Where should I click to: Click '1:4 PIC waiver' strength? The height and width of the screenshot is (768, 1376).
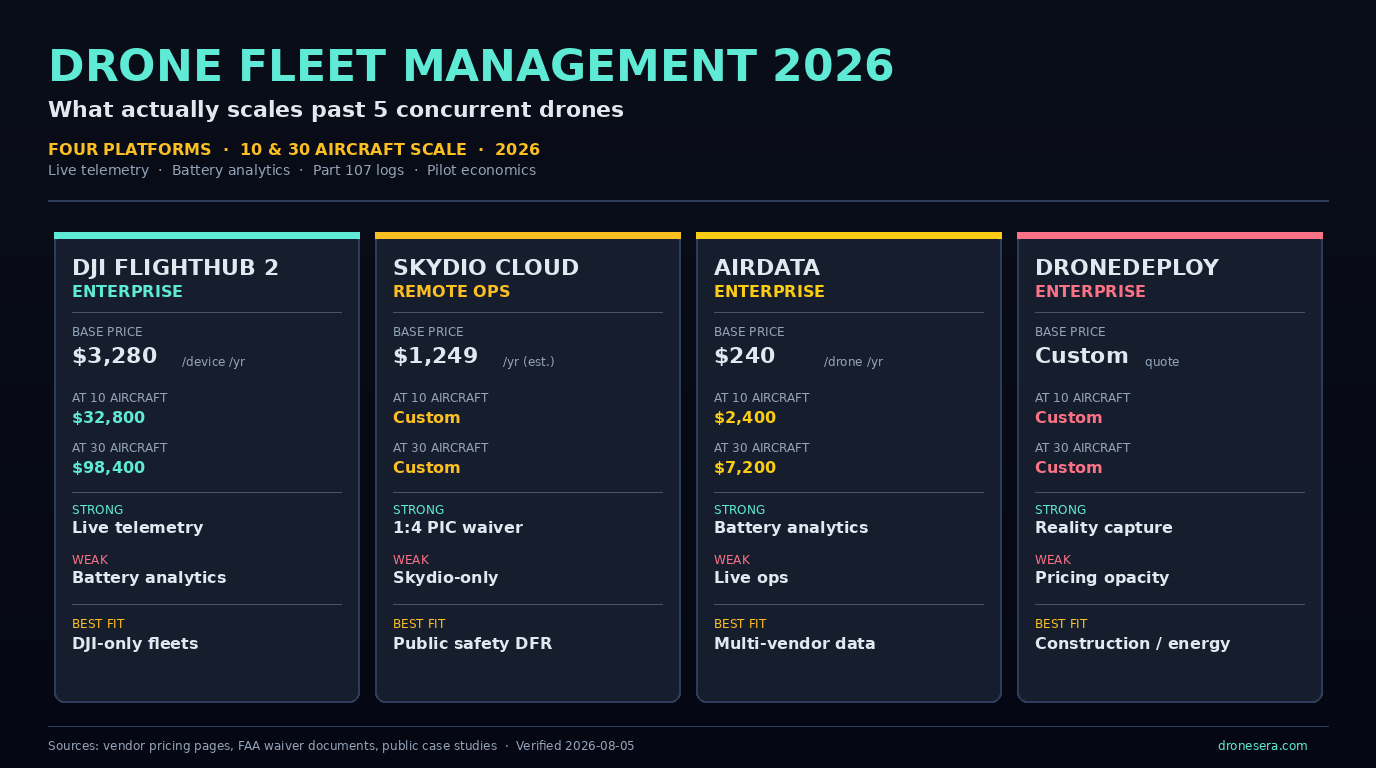click(458, 528)
